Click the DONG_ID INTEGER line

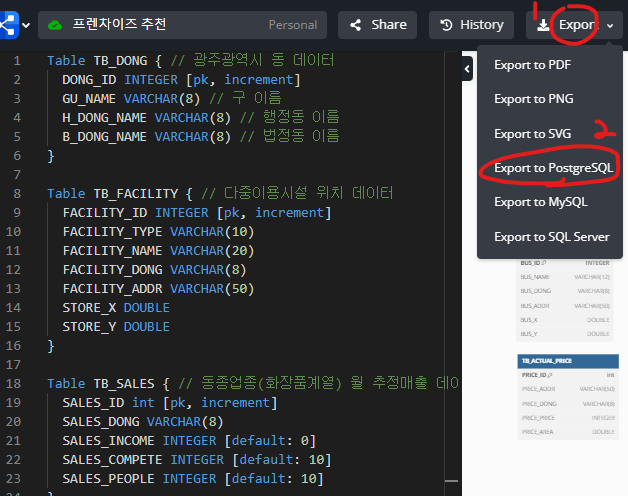coord(181,80)
